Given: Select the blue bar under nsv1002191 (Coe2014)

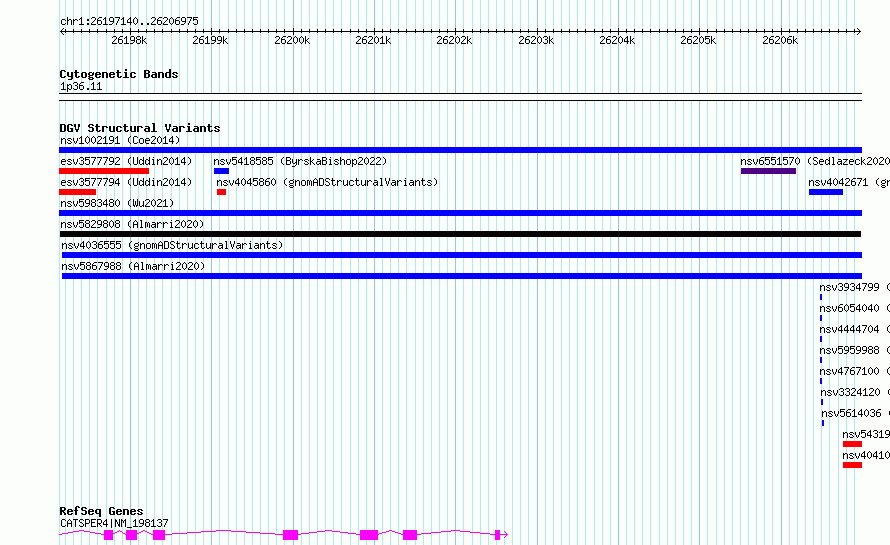Looking at the screenshot, I should [460, 150].
